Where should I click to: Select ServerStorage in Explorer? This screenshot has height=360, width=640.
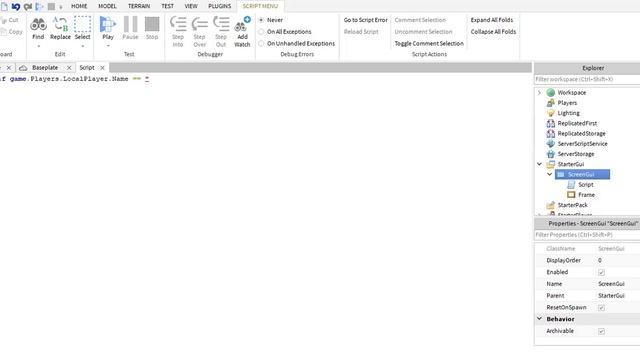576,154
